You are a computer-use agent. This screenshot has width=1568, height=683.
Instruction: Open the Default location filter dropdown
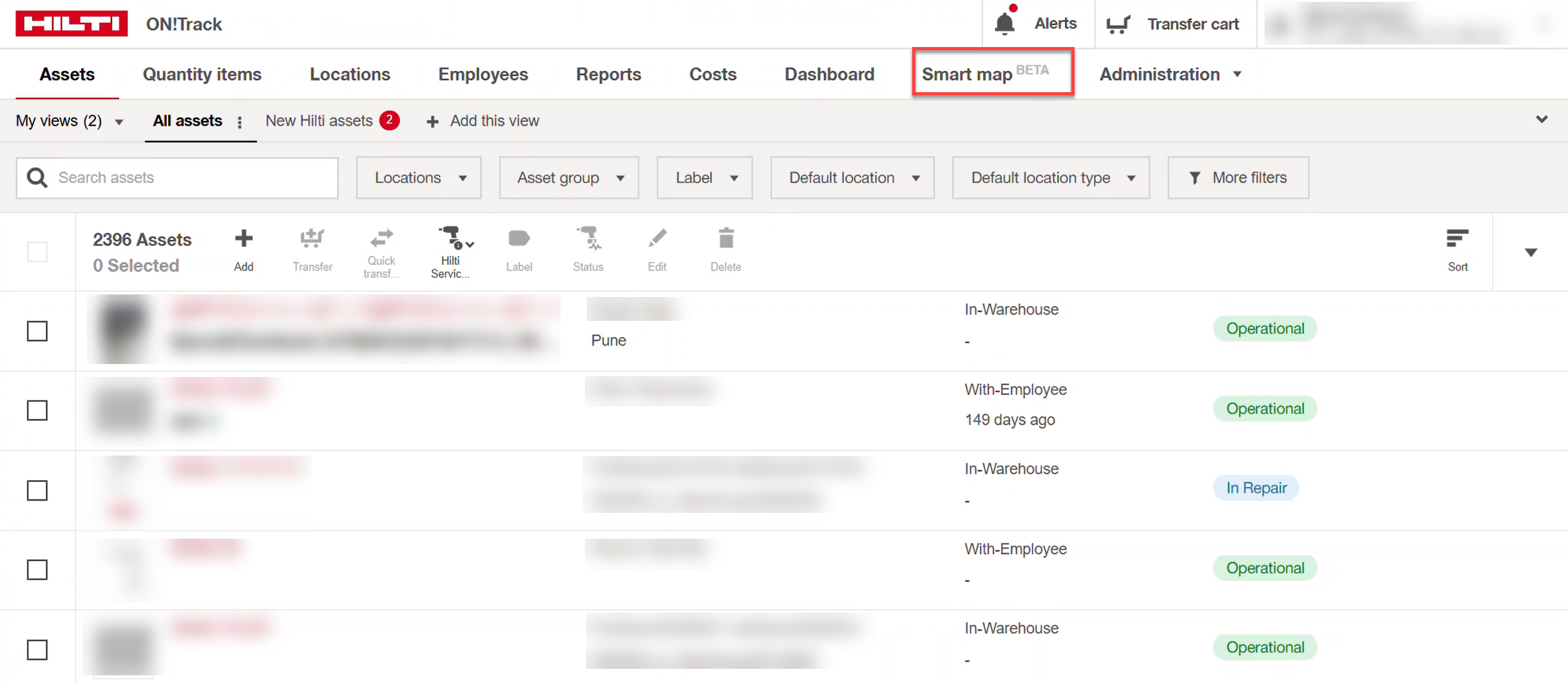(852, 178)
